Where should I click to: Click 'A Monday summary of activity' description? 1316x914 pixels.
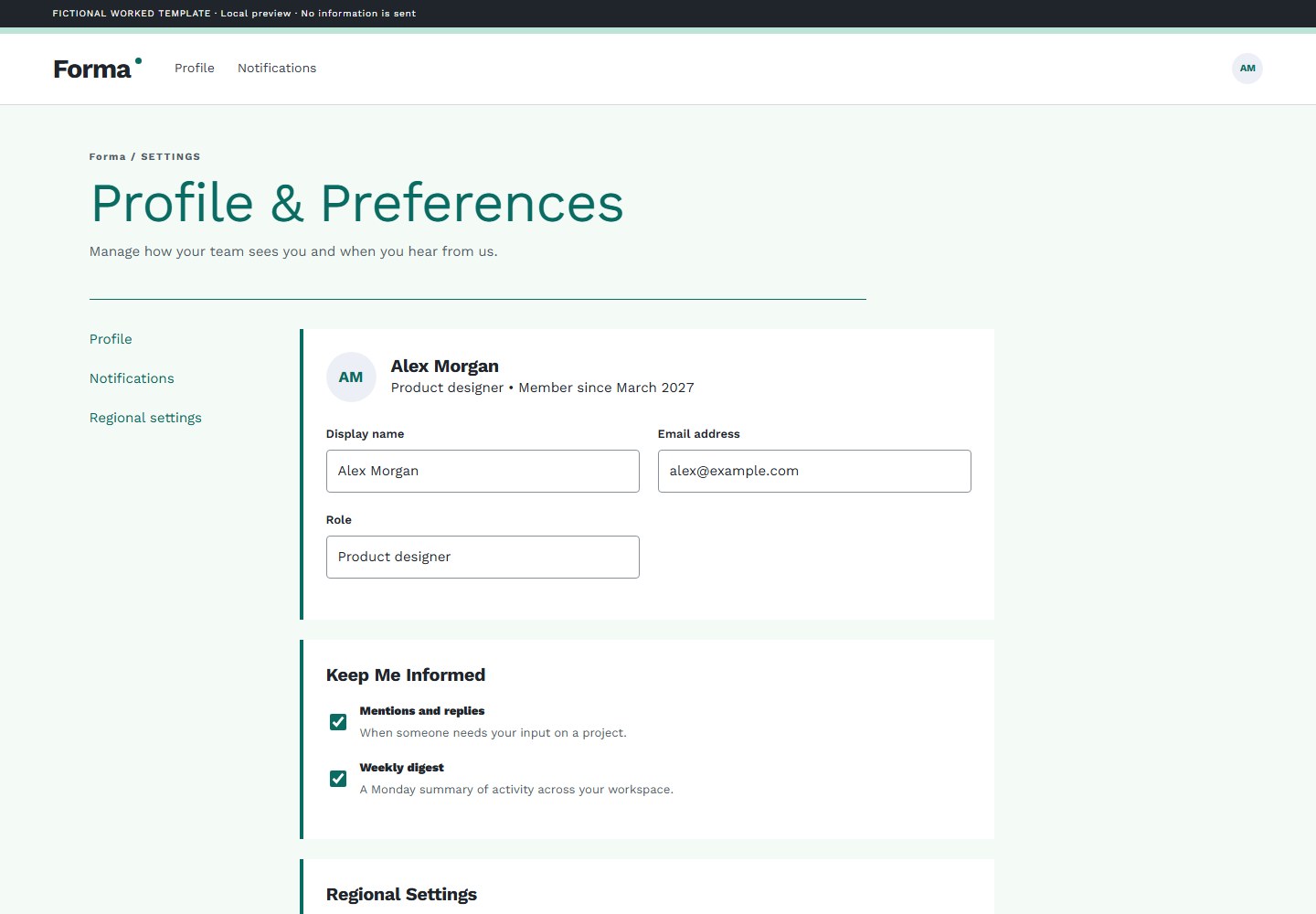pos(516,790)
